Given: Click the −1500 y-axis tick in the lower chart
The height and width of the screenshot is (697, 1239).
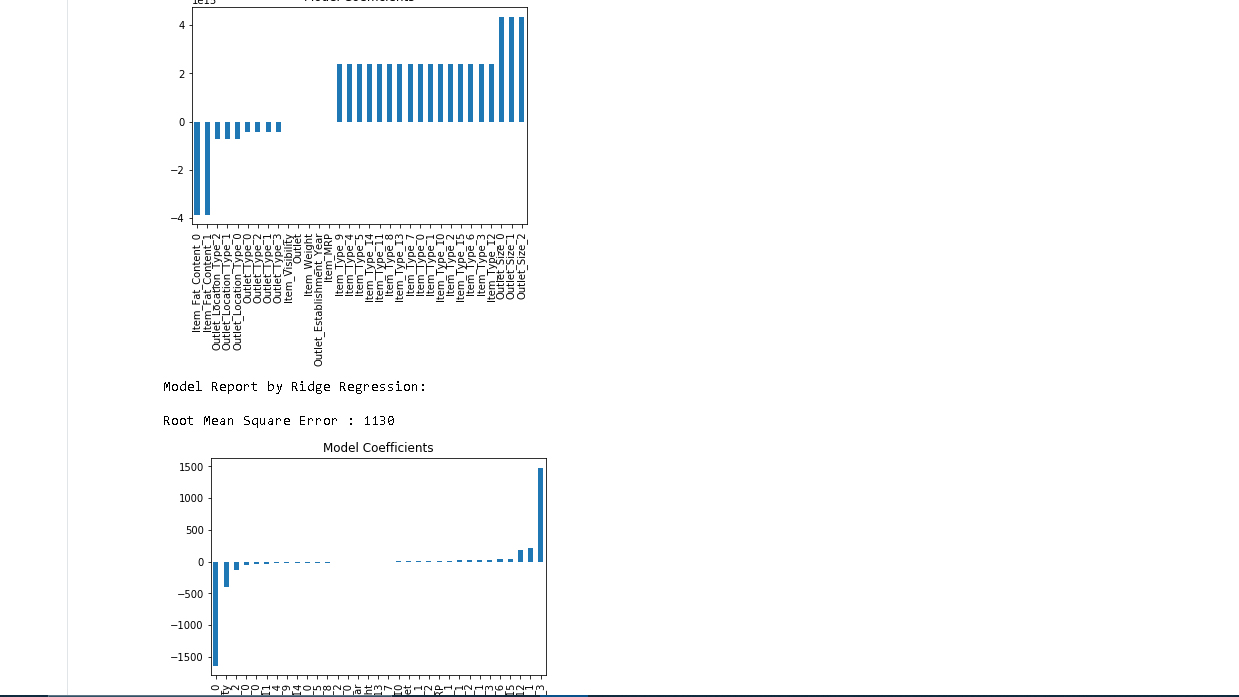Looking at the screenshot, I should click(x=189, y=657).
